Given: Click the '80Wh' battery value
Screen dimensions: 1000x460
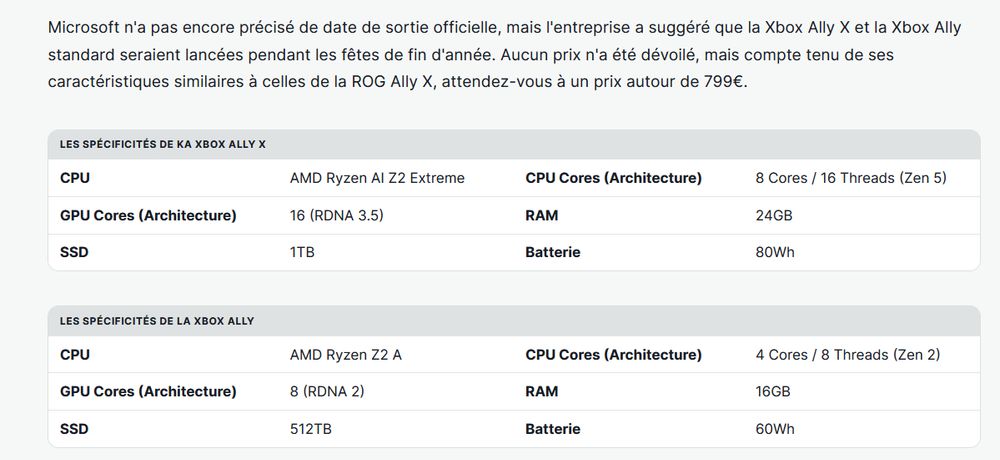Looking at the screenshot, I should point(774,252).
